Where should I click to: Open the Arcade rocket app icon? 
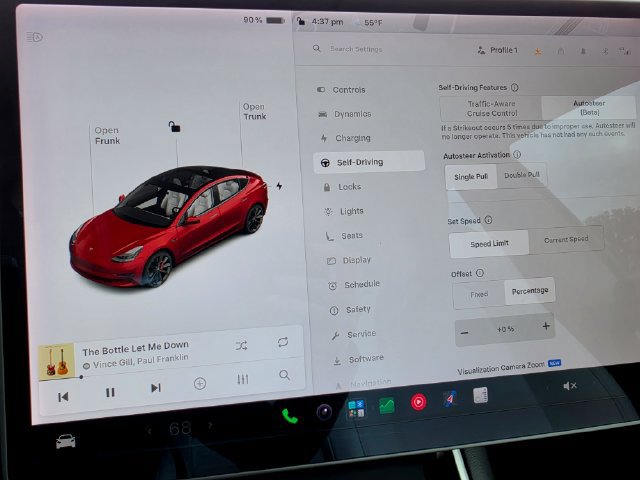(449, 399)
